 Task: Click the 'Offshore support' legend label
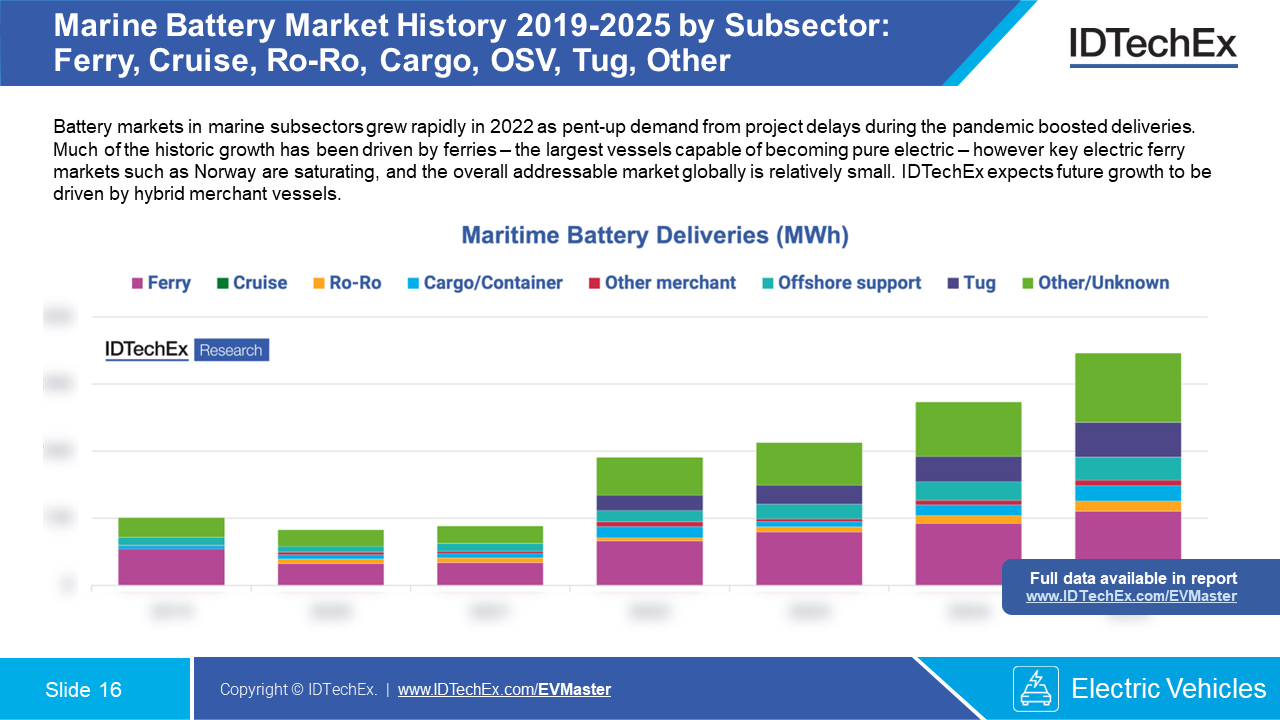click(x=850, y=283)
